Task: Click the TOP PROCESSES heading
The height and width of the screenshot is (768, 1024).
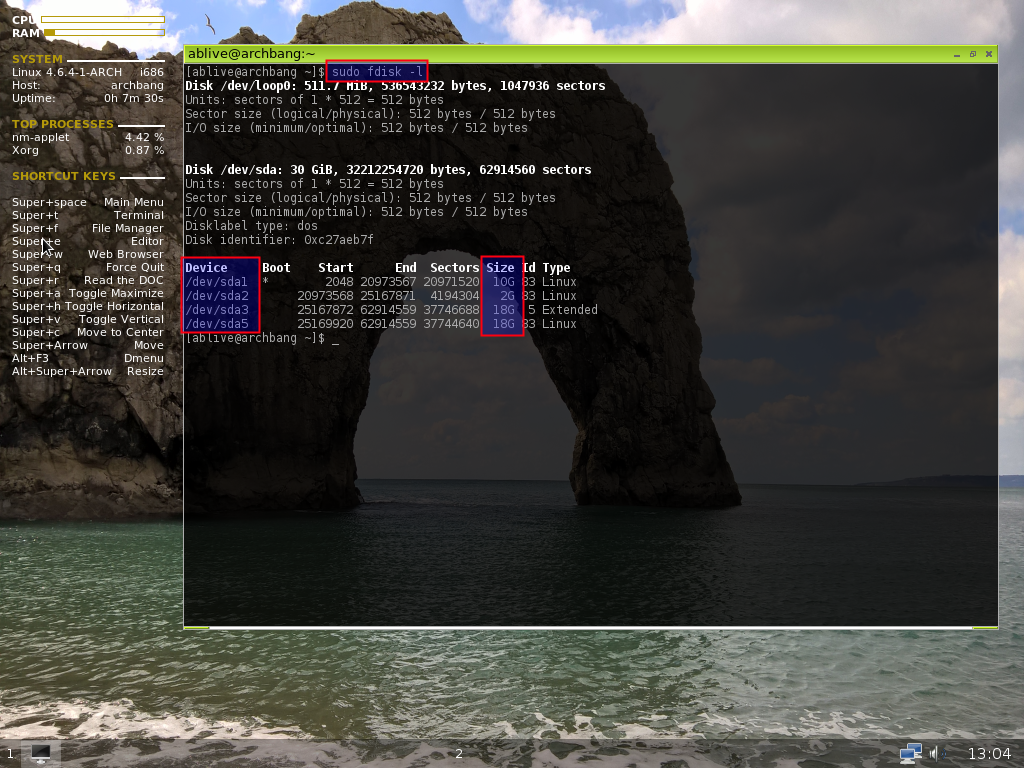Action: point(63,124)
